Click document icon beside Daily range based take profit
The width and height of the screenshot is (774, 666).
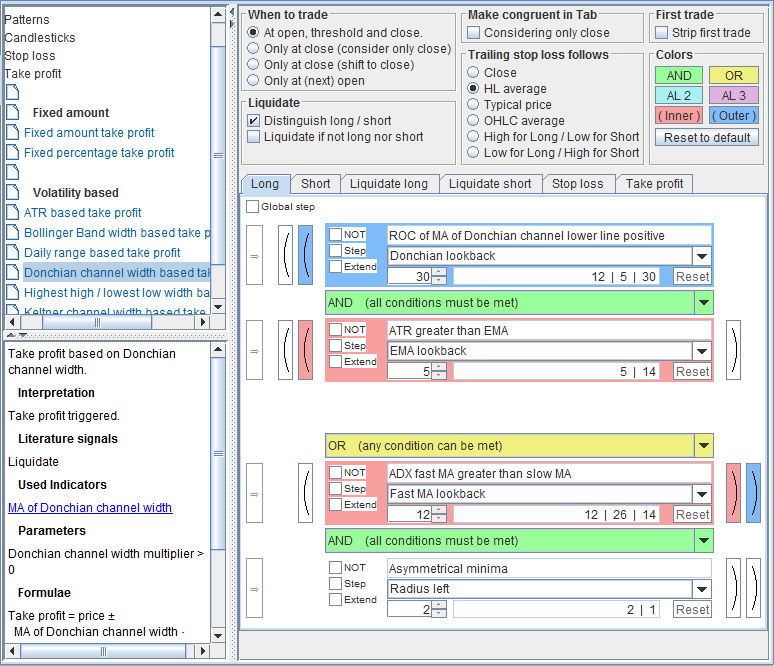pyautogui.click(x=13, y=252)
